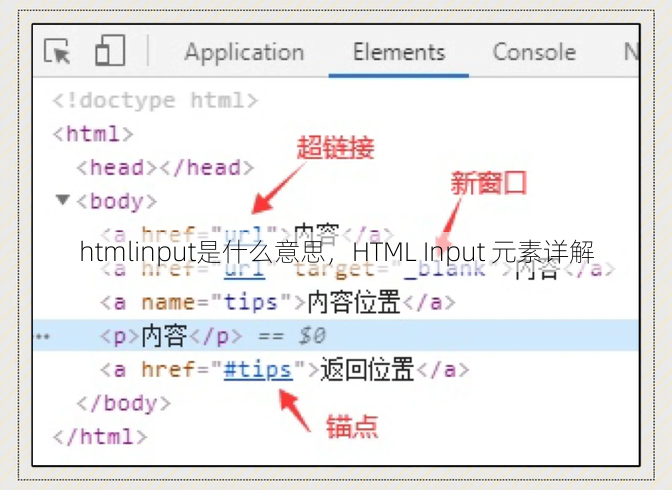This screenshot has width=672, height=490.
Task: Click the == $0 marker text
Action: pos(292,336)
